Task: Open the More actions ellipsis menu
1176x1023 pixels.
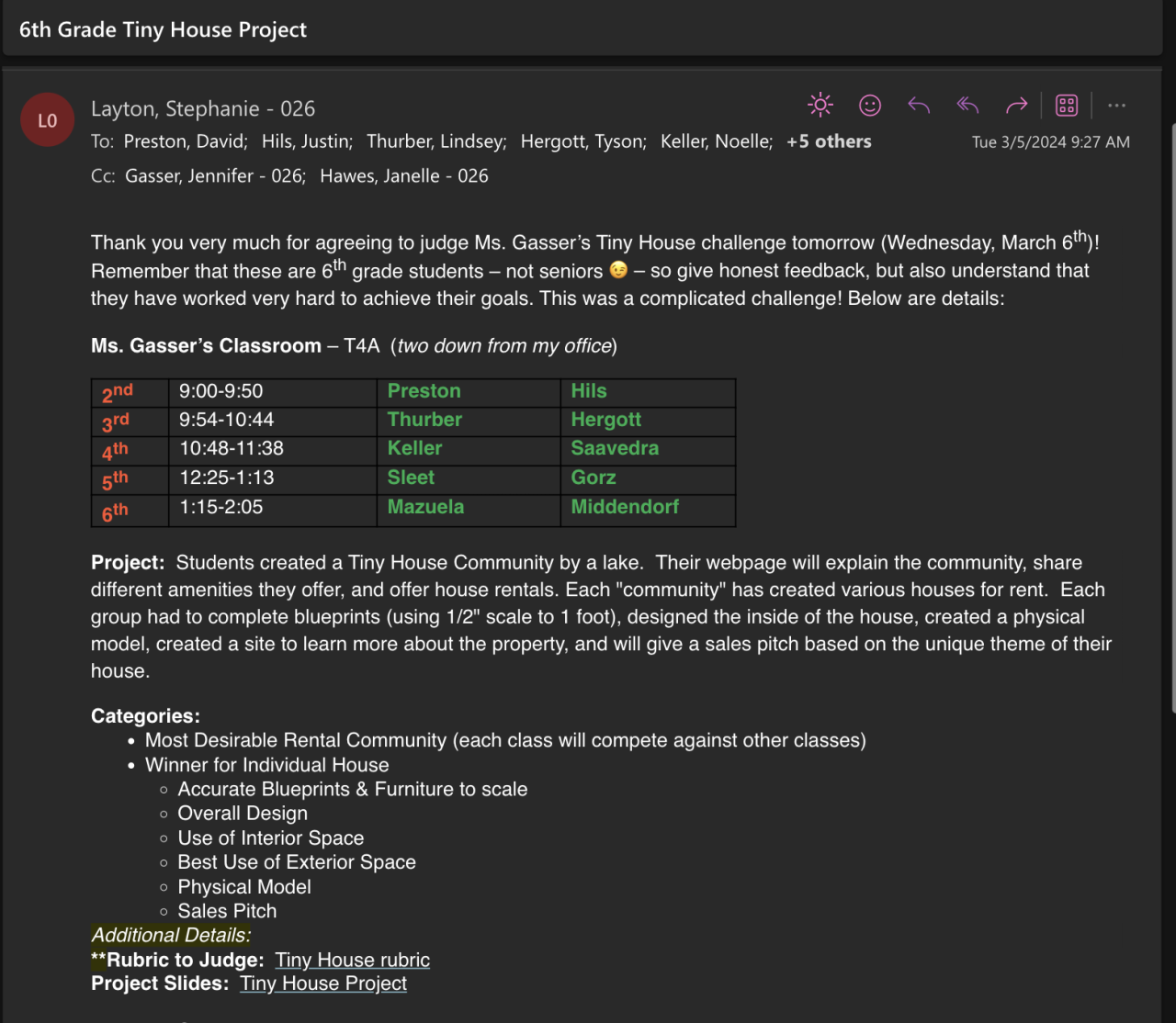Action: coord(1116,106)
